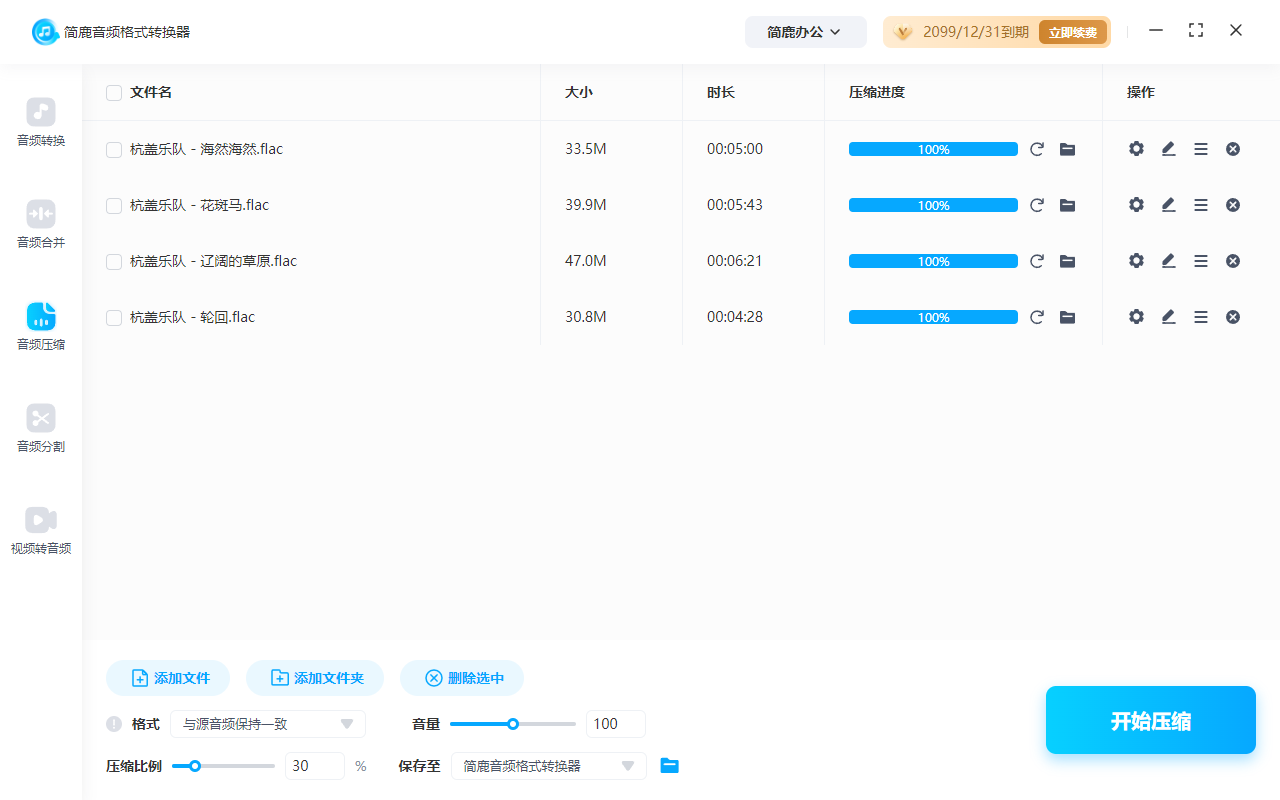The height and width of the screenshot is (800, 1280).
Task: Click inside the 压缩比例 value field showing 30
Action: [314, 765]
